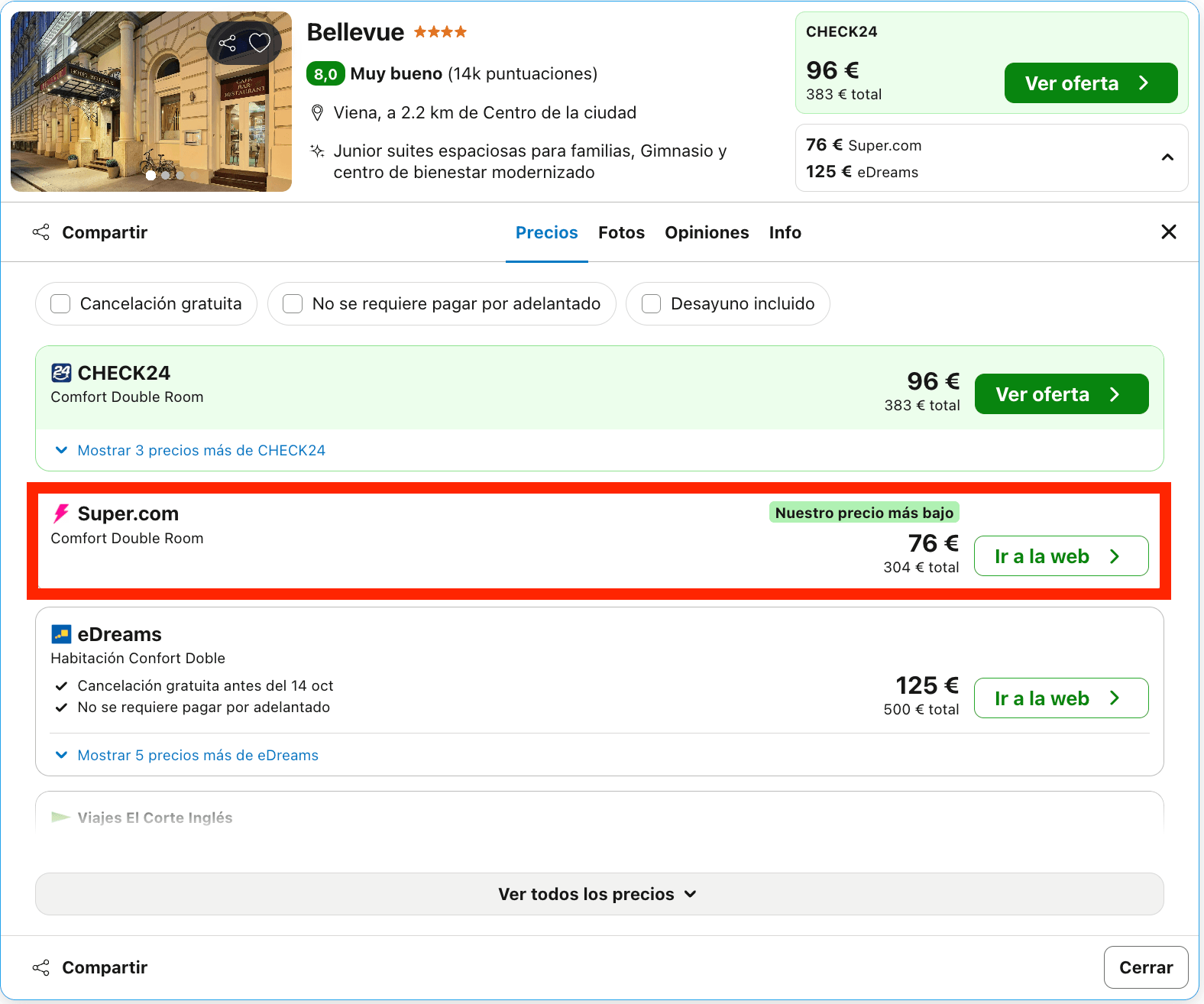Tick No se requiere pagar por adelantado checkbox

293,304
